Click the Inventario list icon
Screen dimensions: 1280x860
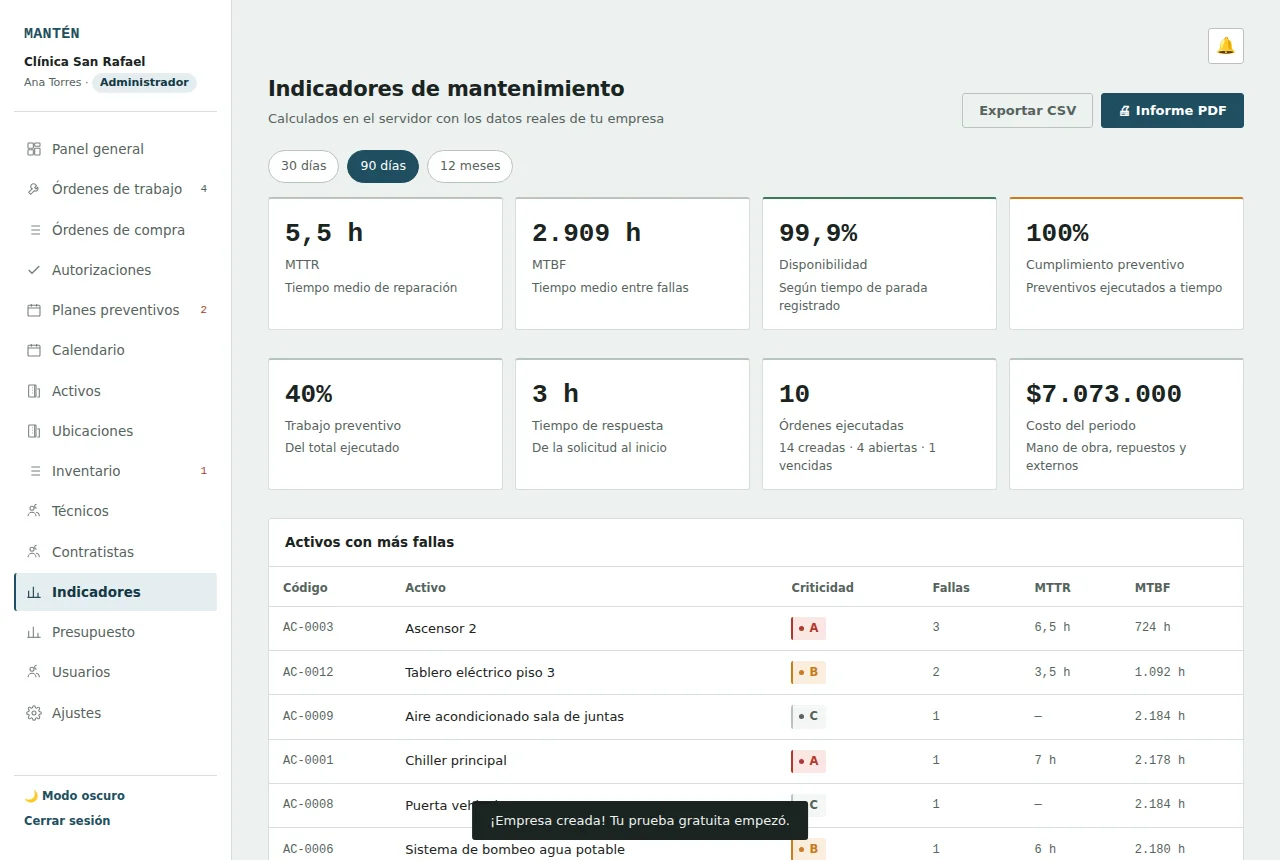coord(34,471)
